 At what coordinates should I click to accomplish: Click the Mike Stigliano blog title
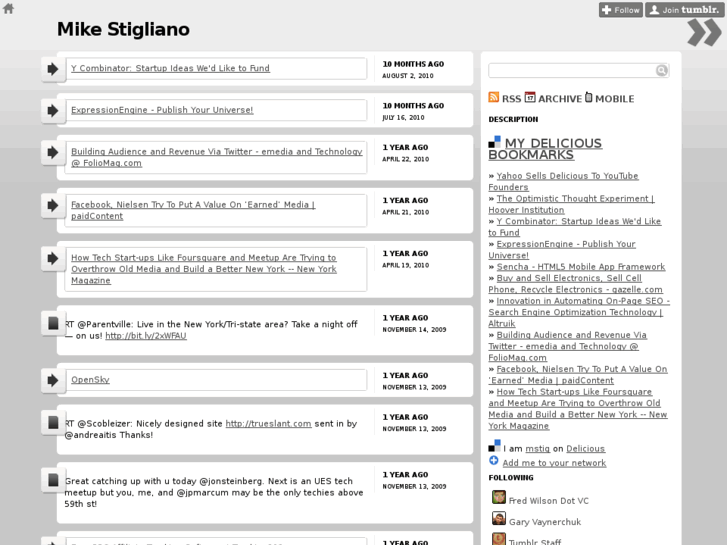point(123,29)
